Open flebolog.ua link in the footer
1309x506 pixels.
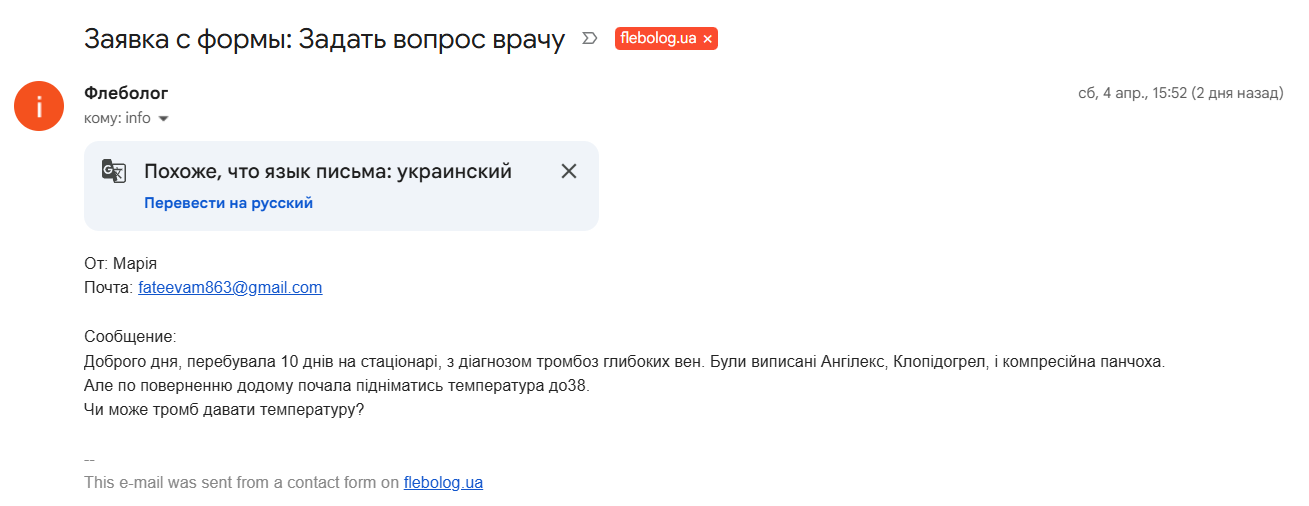tap(443, 482)
